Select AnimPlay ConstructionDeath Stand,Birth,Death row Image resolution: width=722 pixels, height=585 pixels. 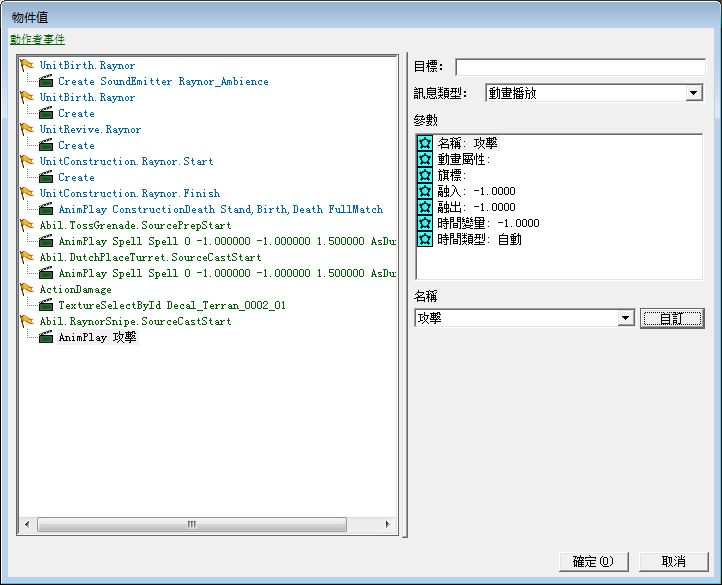221,210
